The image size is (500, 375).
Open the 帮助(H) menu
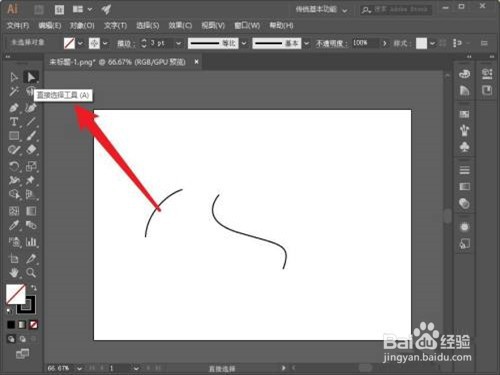[x=281, y=26]
